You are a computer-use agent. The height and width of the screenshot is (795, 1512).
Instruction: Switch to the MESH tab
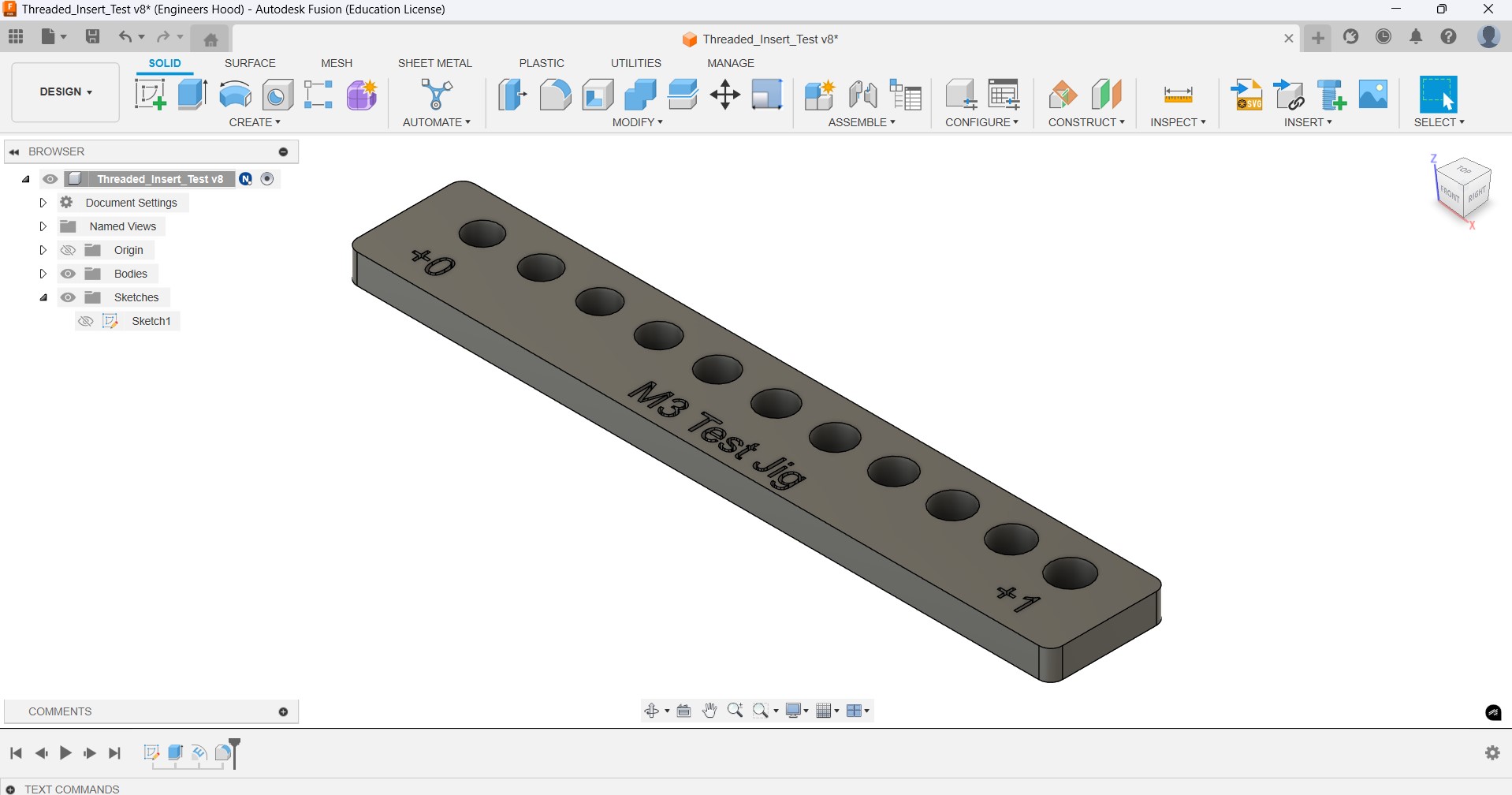(337, 63)
